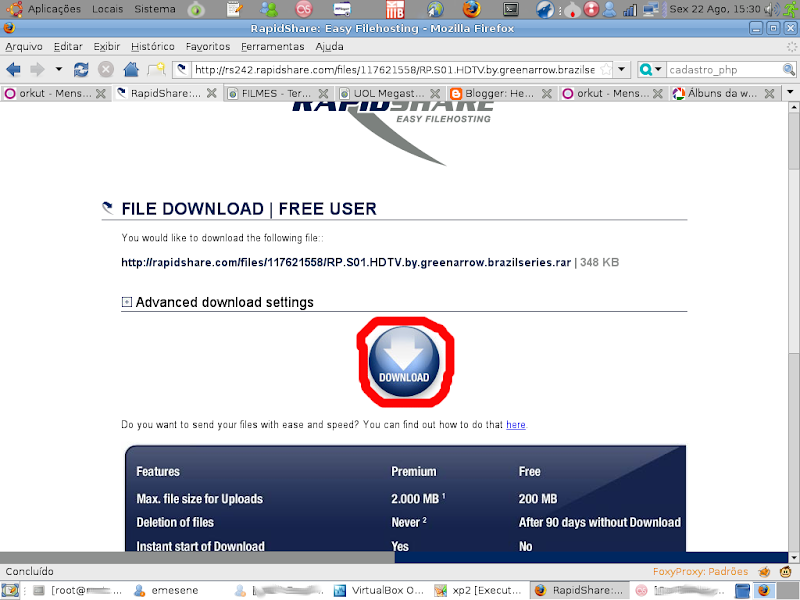Click the stop loading icon
Image resolution: width=800 pixels, height=600 pixels.
click(106, 69)
